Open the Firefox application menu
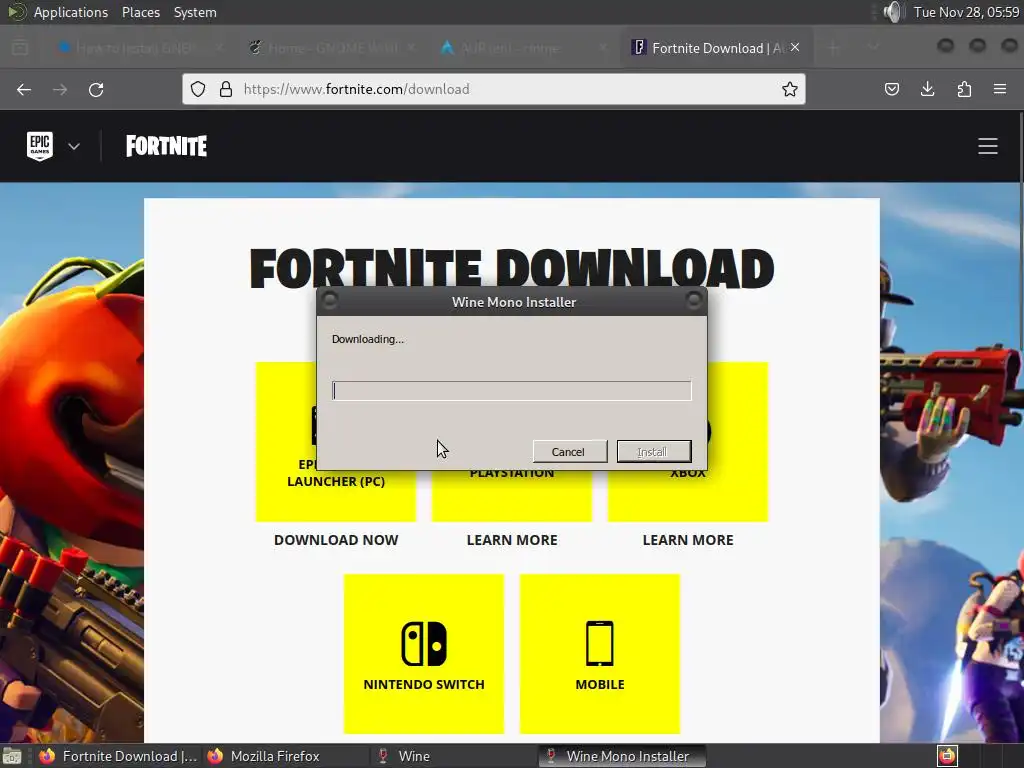This screenshot has height=768, width=1024. (1000, 89)
